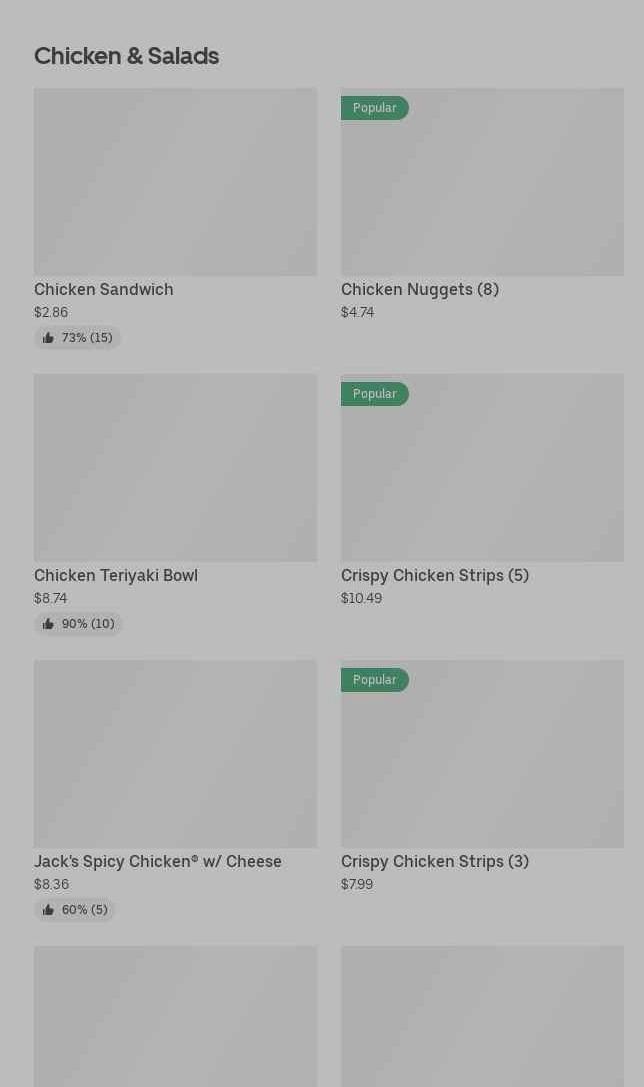
Task: Click the Chicken & Salads section heading
Action: [x=126, y=56]
